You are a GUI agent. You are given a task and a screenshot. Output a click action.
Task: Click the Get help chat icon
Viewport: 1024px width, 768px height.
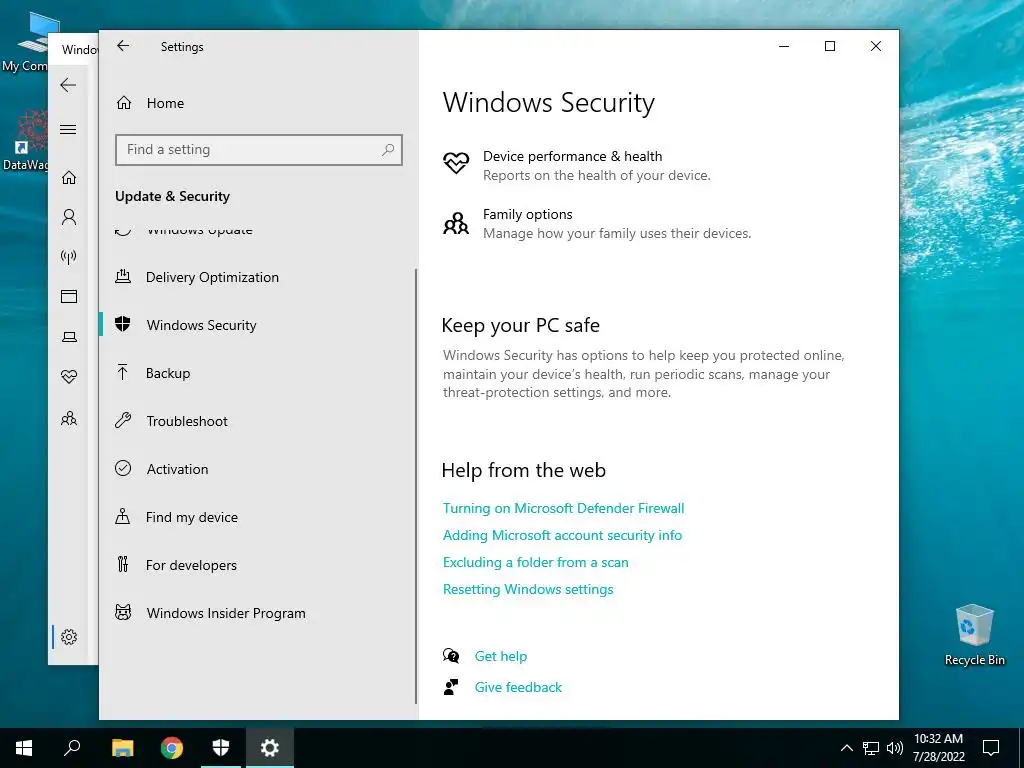pos(451,656)
